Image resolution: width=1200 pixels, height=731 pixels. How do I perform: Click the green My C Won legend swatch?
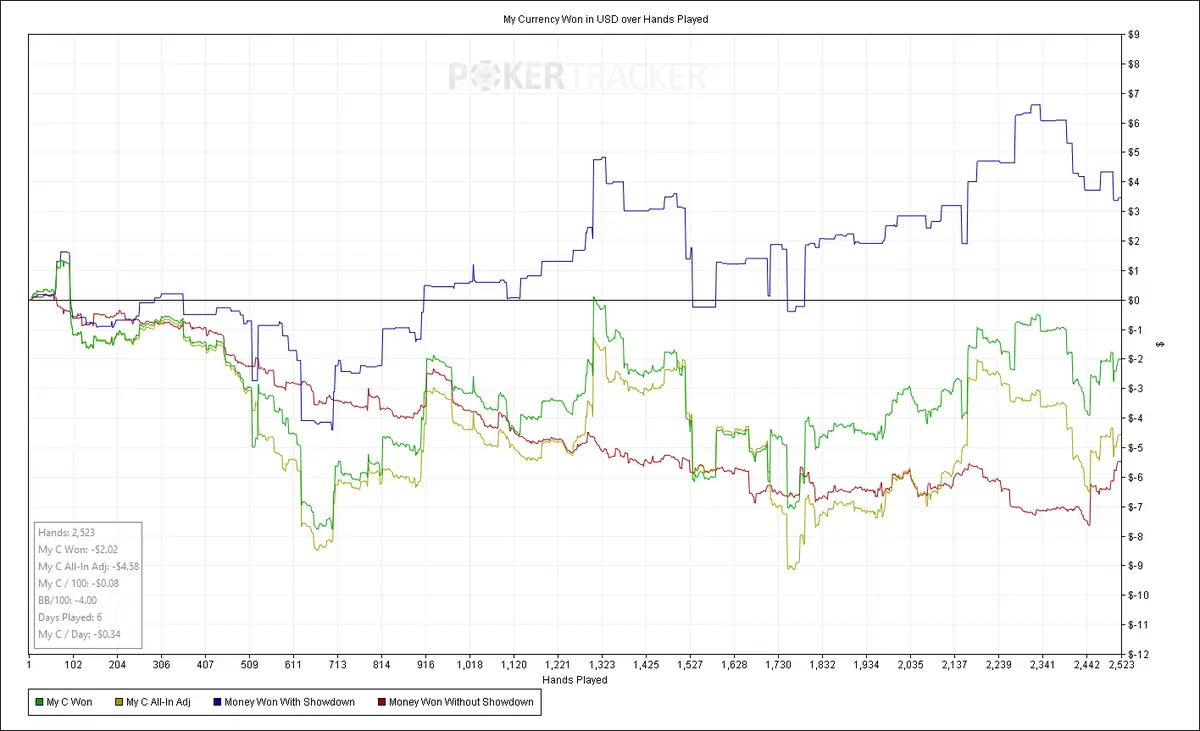point(39,702)
